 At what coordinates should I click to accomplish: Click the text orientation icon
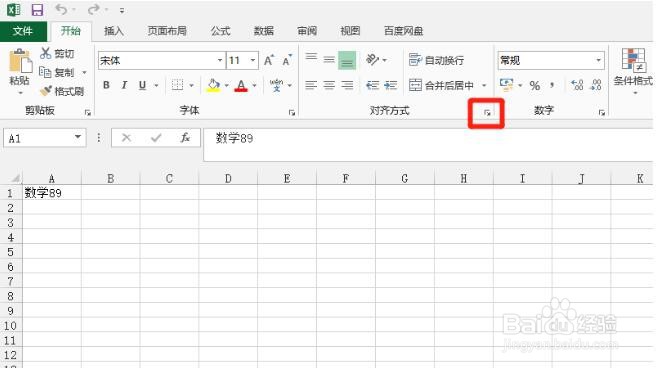373,60
